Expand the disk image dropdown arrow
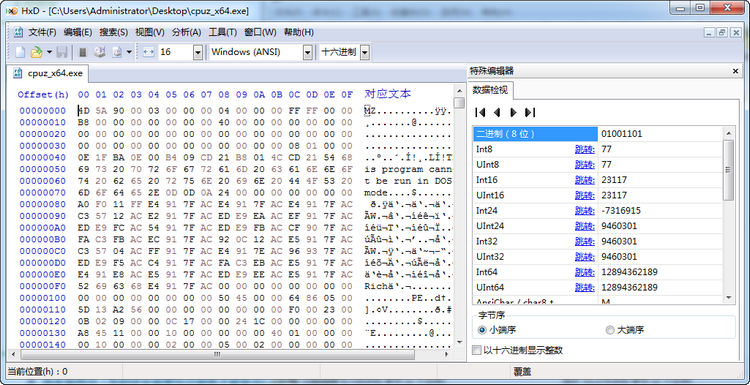The image size is (750, 385). click(x=129, y=52)
